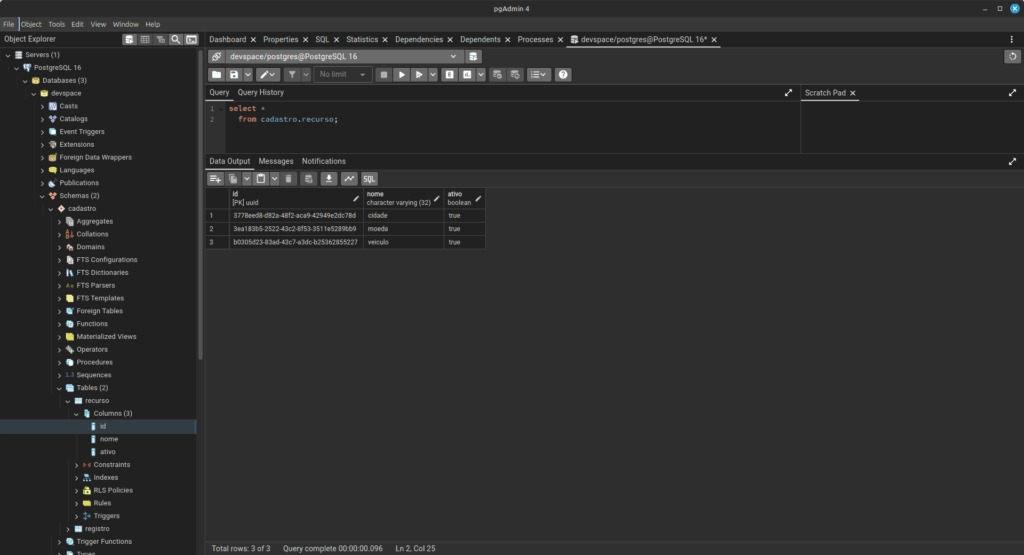This screenshot has height=555, width=1024.
Task: Expand the registro table node
Action: pos(68,529)
